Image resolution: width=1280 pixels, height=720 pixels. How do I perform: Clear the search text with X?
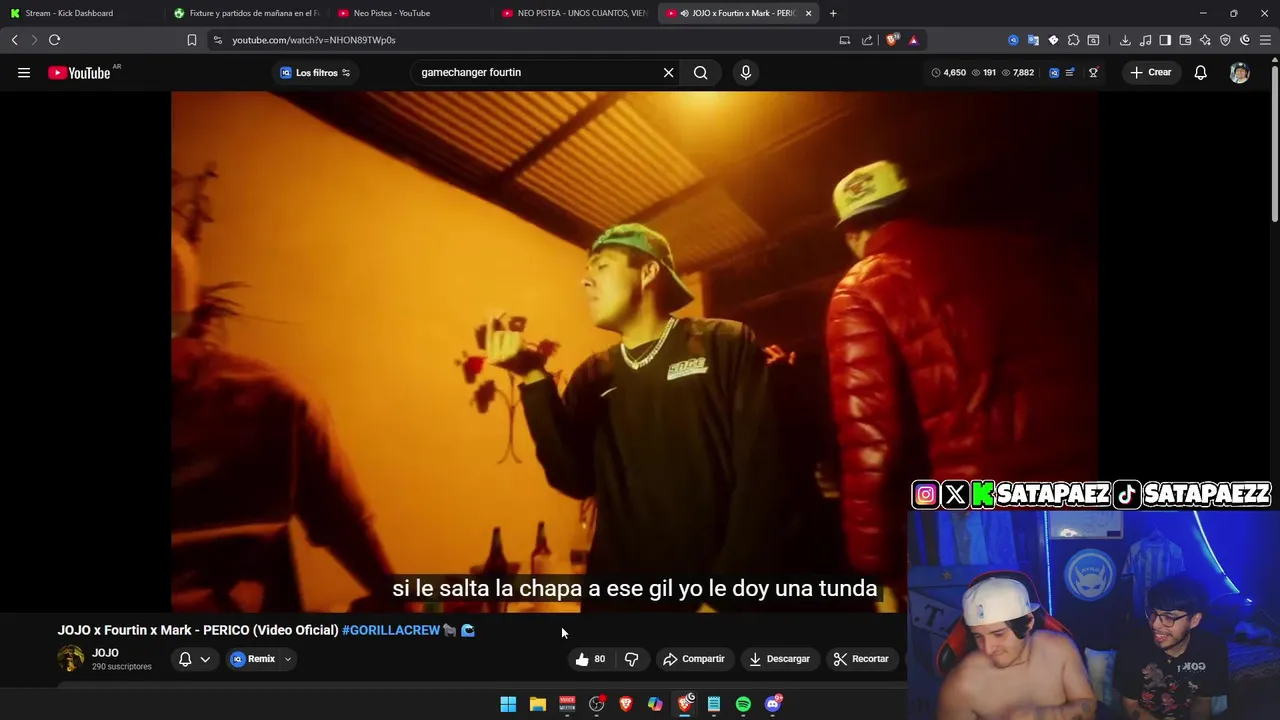pos(669,72)
